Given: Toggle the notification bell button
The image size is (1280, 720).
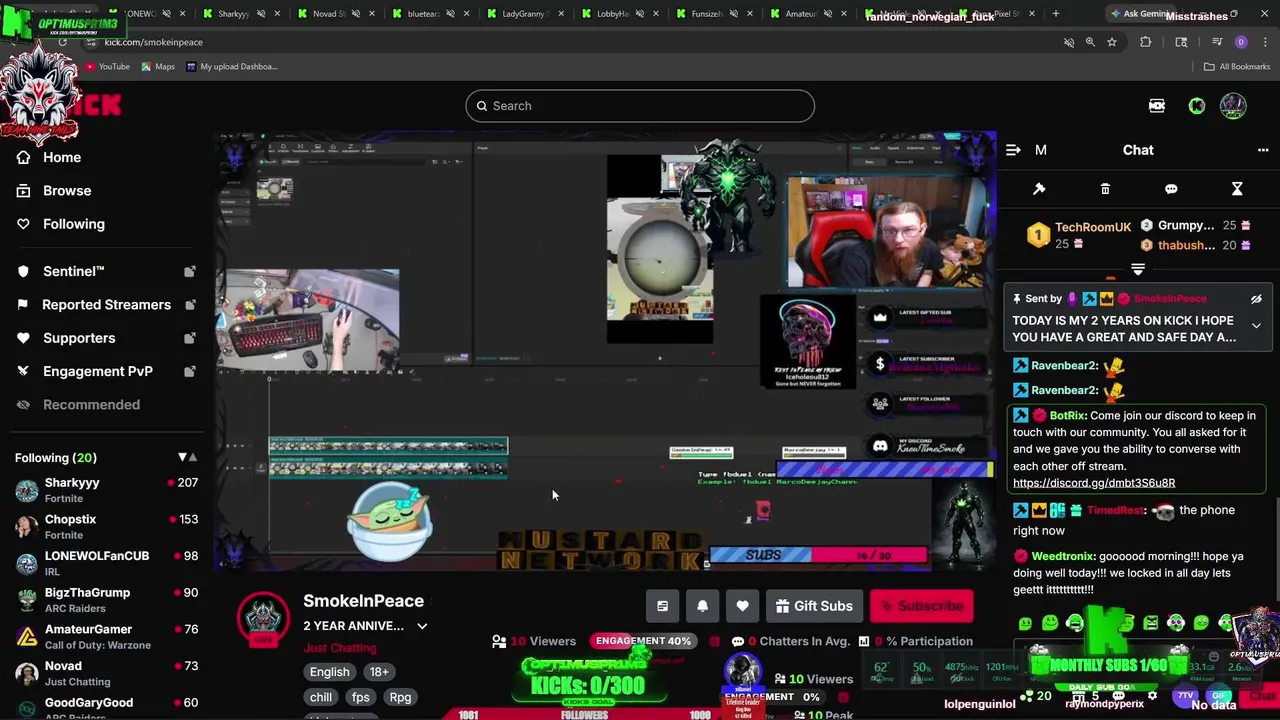Looking at the screenshot, I should tap(702, 606).
